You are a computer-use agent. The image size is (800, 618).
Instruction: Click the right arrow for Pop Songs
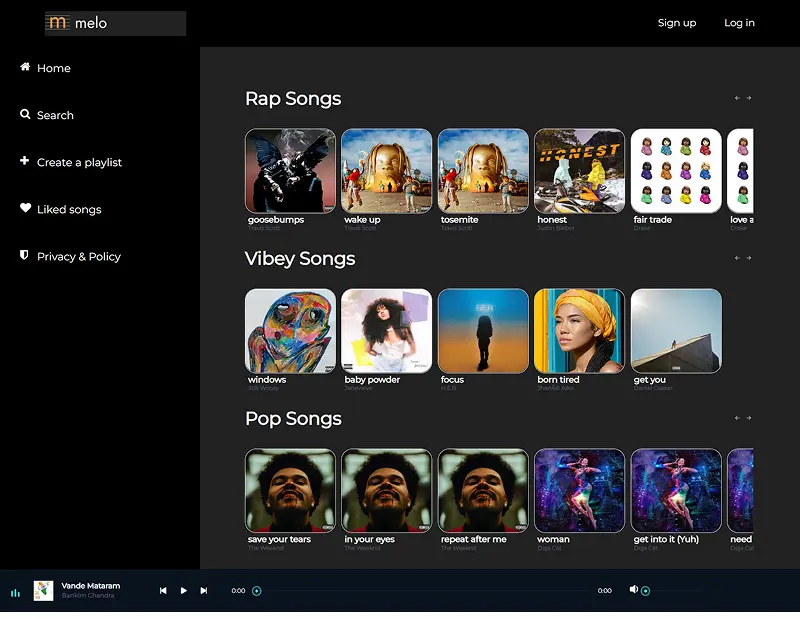point(749,418)
